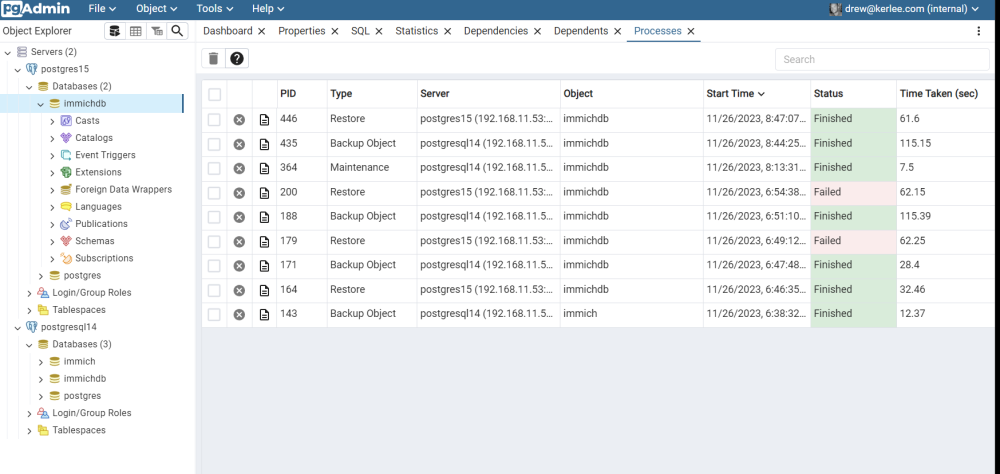The height and width of the screenshot is (474, 1000).
Task: View log details for PID 164
Action: point(264,290)
